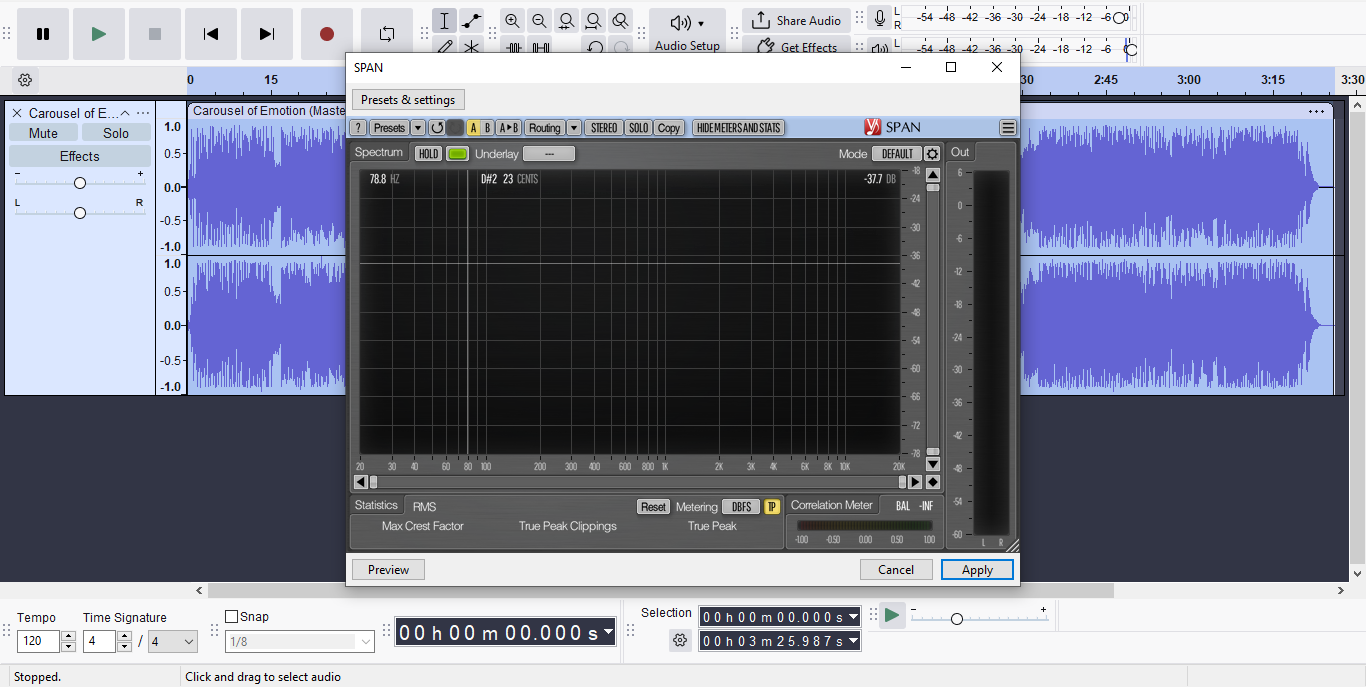The height and width of the screenshot is (687, 1366).
Task: Open the Underlay selector in SPAN
Action: [549, 154]
